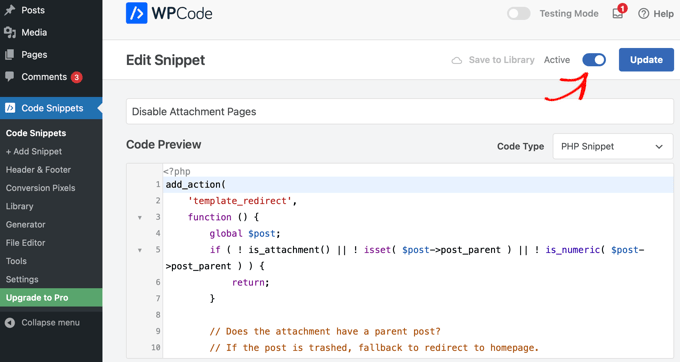The width and height of the screenshot is (680, 362).
Task: Open Tools submenu item
Action: point(16,261)
